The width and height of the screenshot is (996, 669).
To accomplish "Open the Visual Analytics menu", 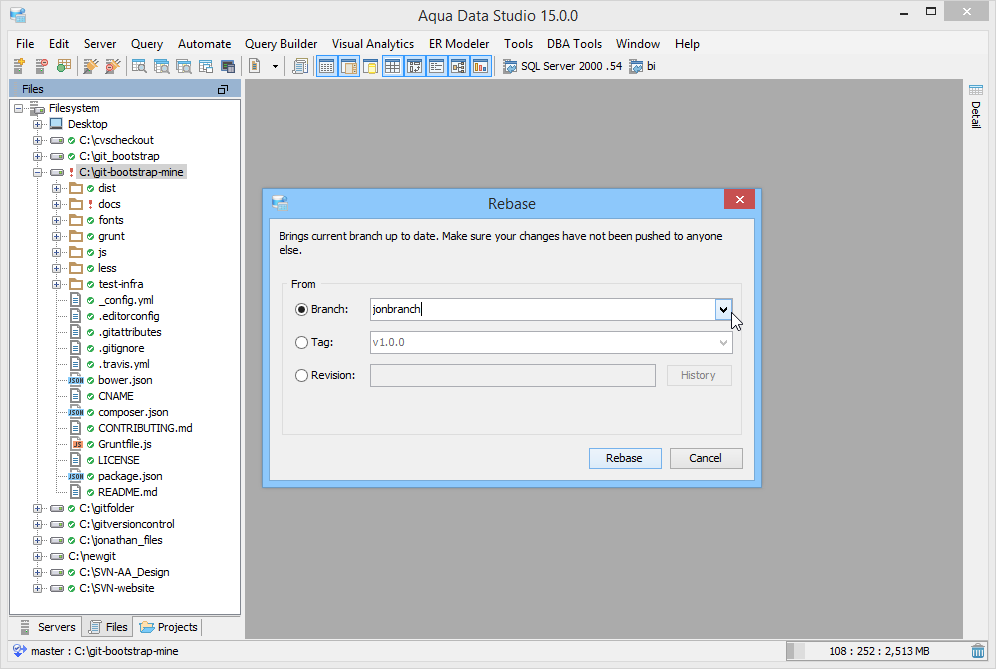I will [373, 44].
